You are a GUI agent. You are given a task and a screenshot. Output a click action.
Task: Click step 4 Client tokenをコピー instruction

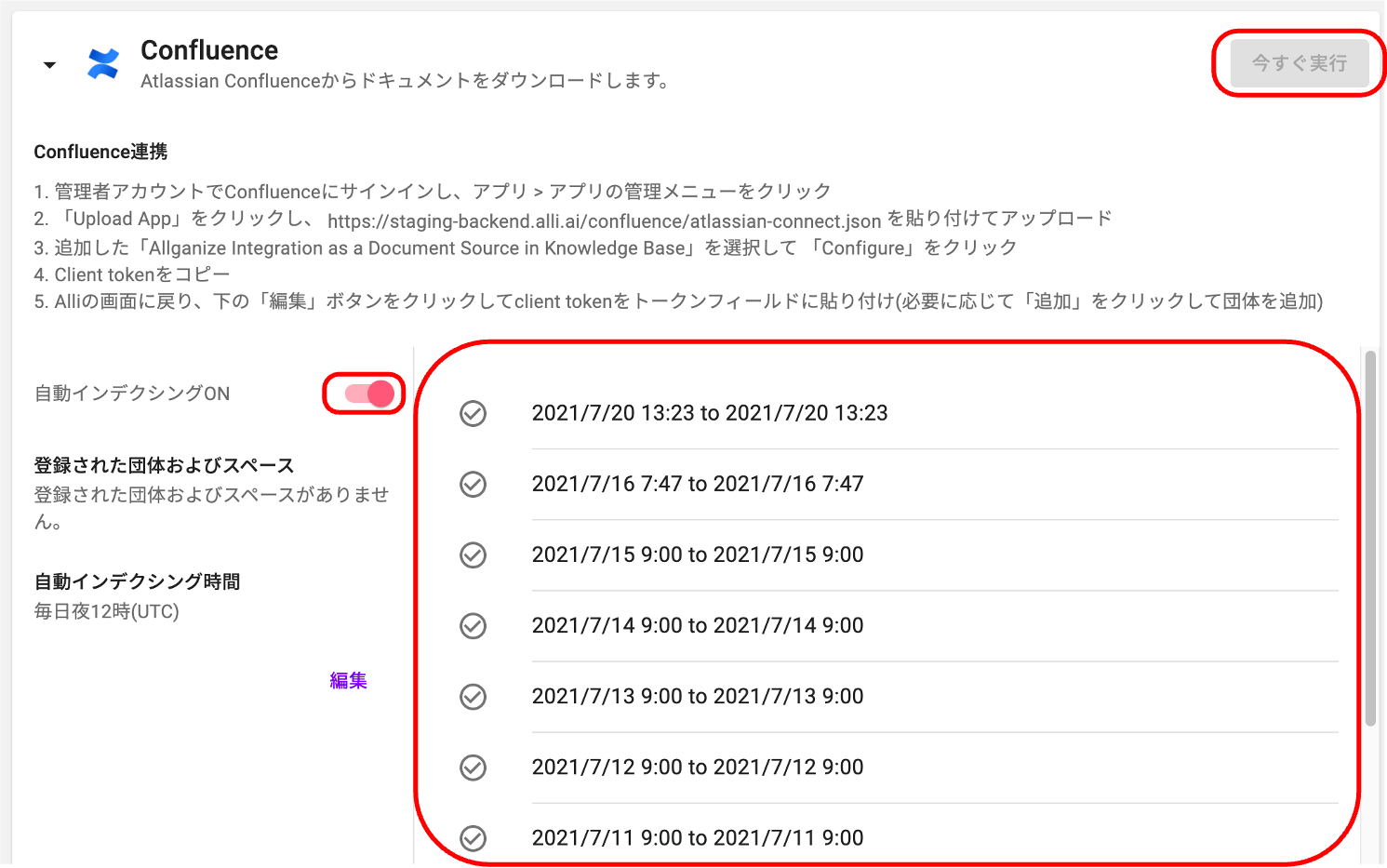point(132,274)
